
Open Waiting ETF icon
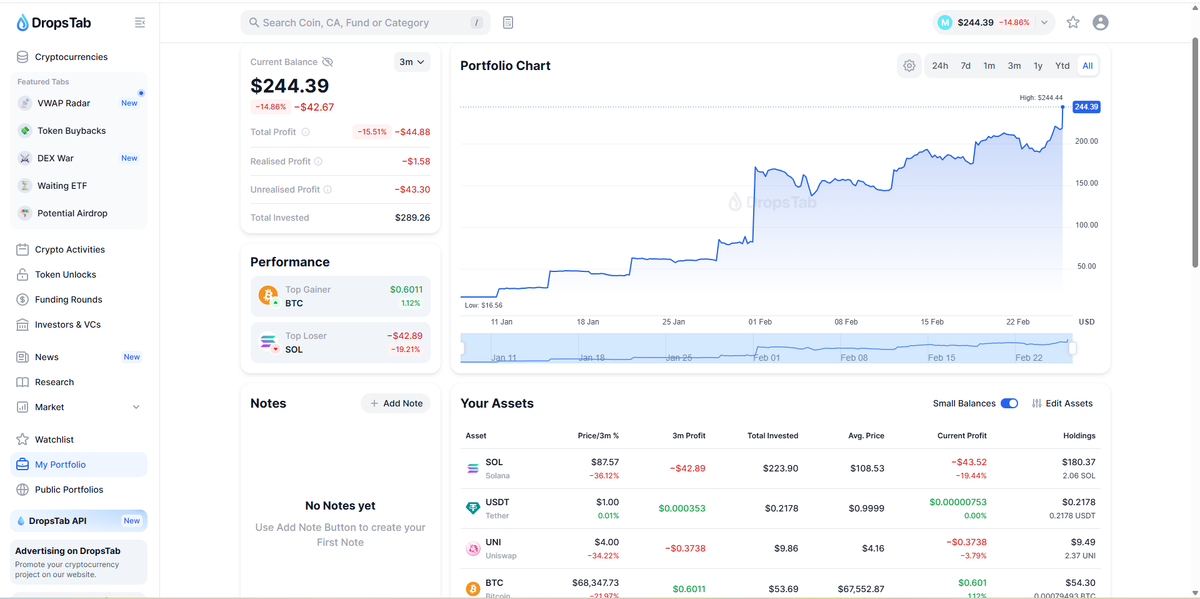(x=25, y=186)
